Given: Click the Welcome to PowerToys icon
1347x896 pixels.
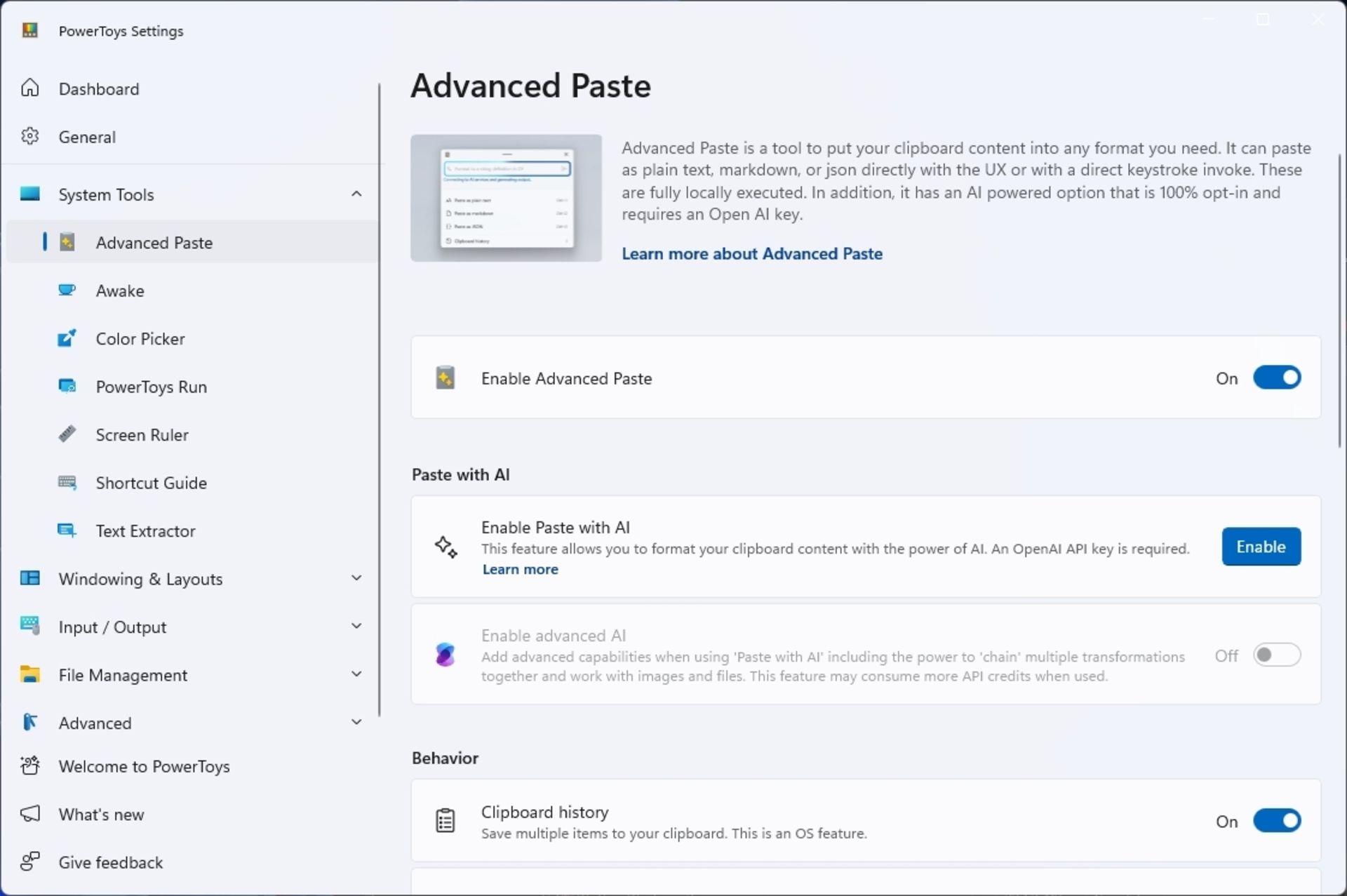Looking at the screenshot, I should click(x=29, y=765).
